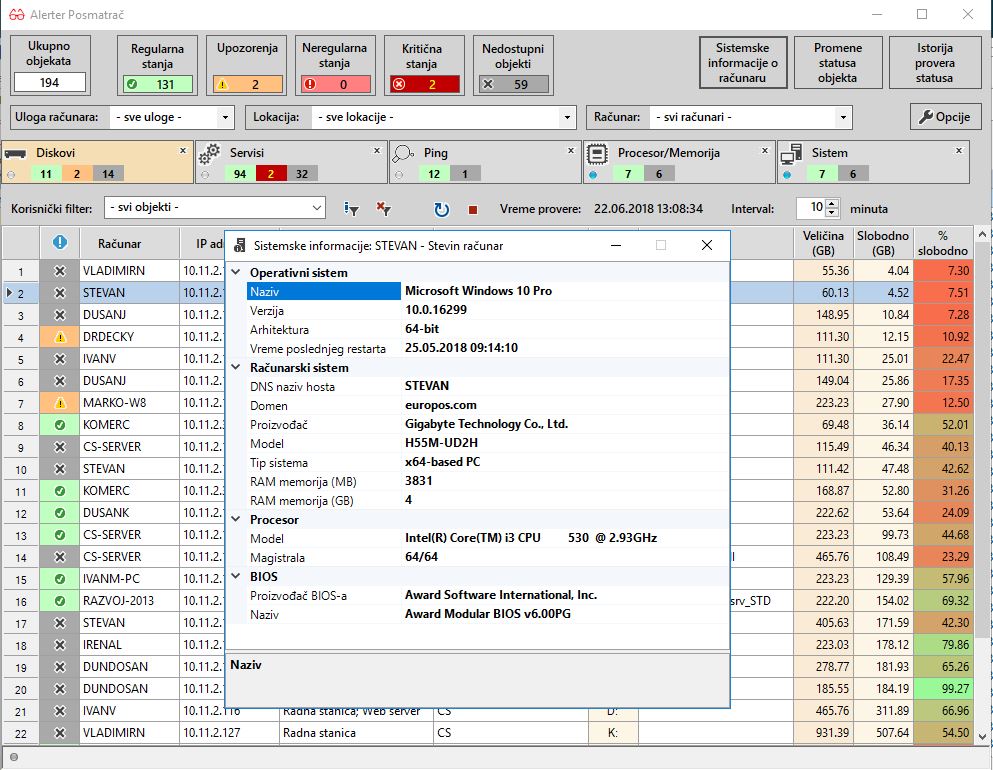Collapse the BIOS section
993x770 pixels.
point(236,576)
